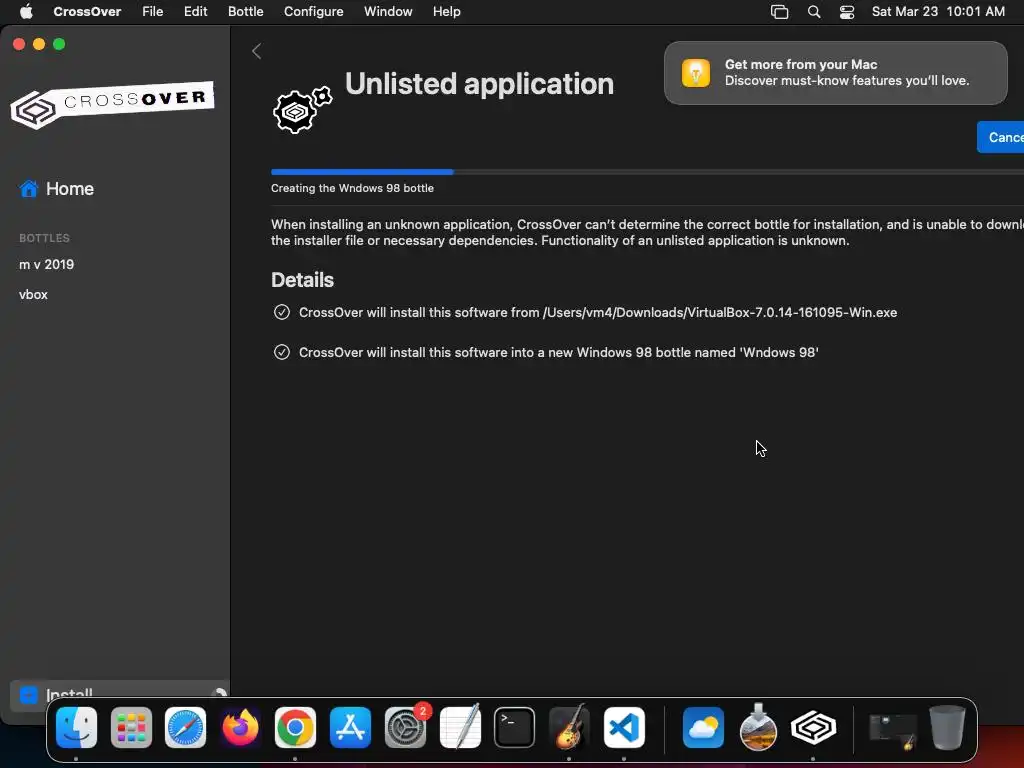Click the checkmark beside the new bottle line
1024x768 pixels.
point(281,352)
